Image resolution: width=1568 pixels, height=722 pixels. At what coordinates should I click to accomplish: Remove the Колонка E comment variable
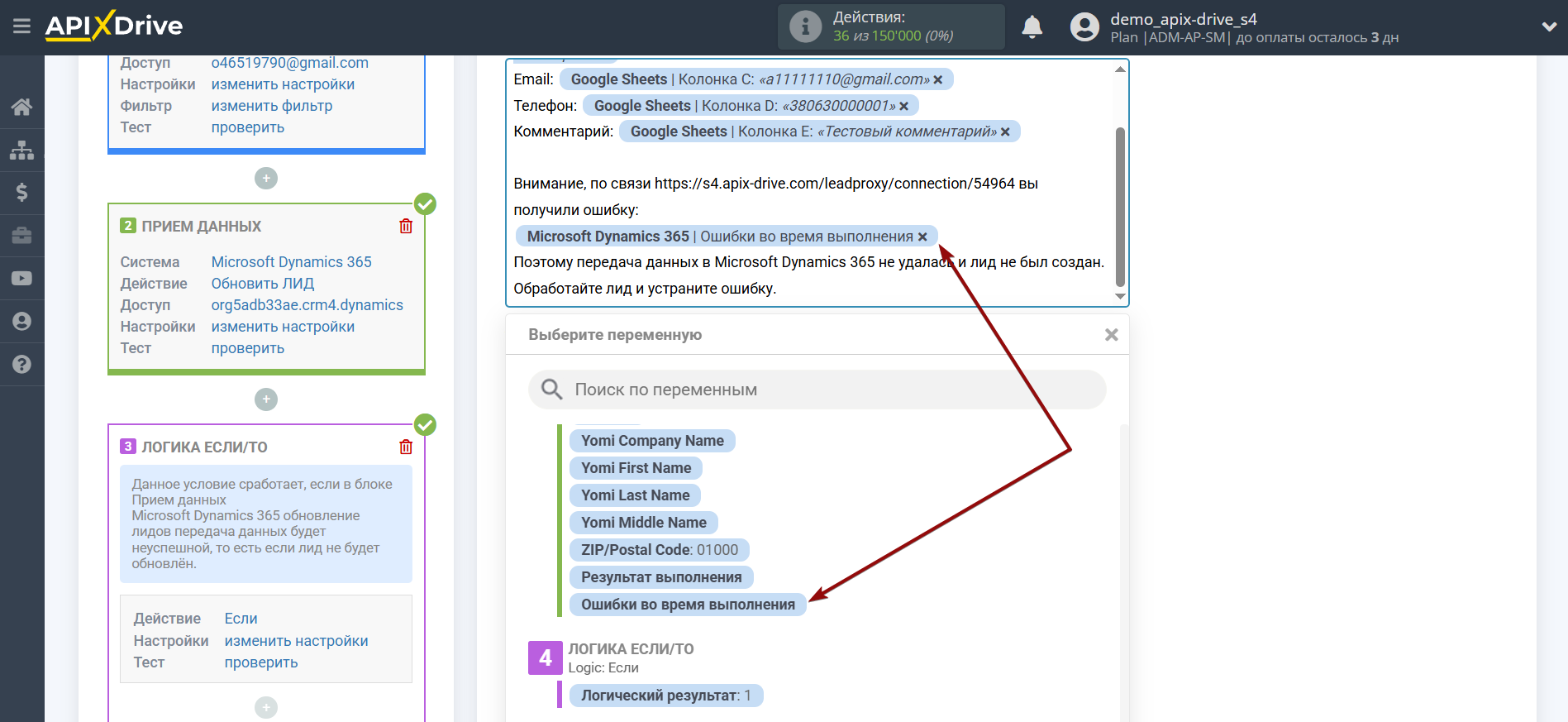[x=1005, y=131]
